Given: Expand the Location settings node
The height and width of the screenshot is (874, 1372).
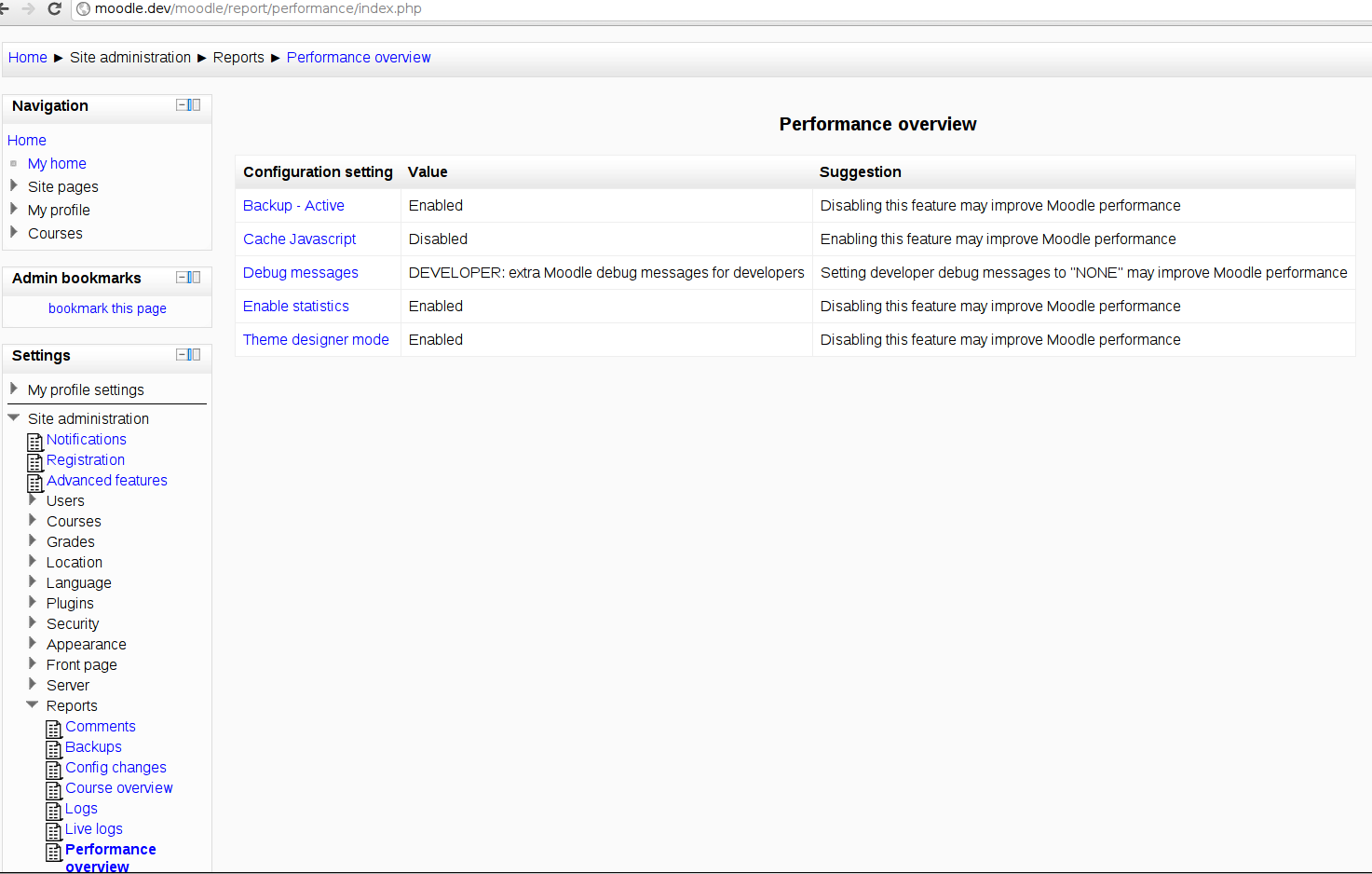Looking at the screenshot, I should click(33, 561).
